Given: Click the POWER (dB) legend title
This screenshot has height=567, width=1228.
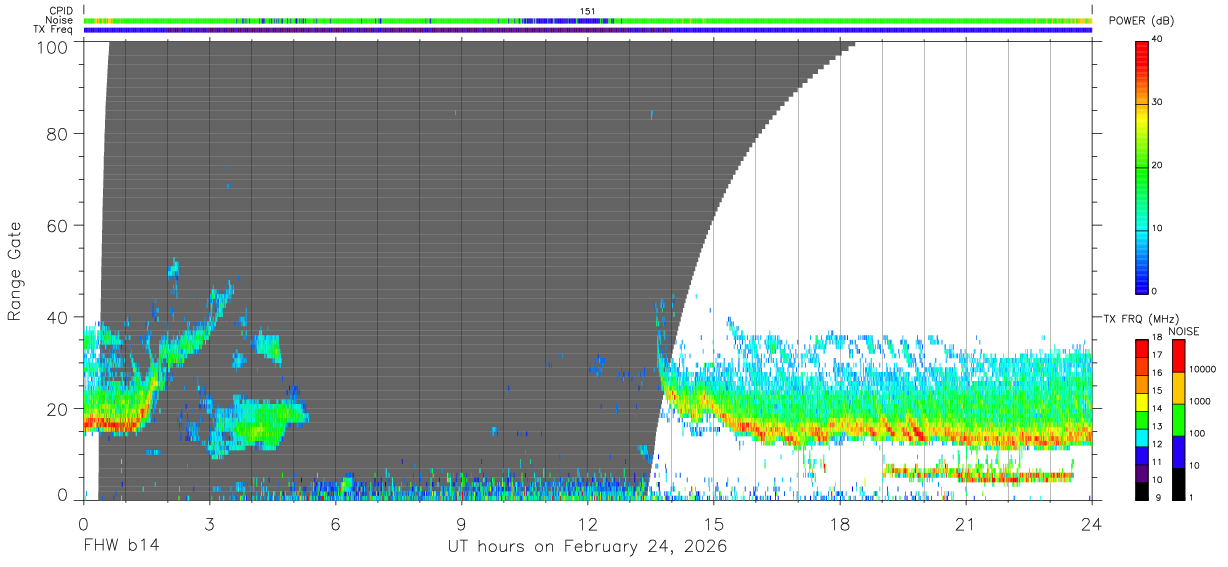Looking at the screenshot, I should tap(1142, 21).
